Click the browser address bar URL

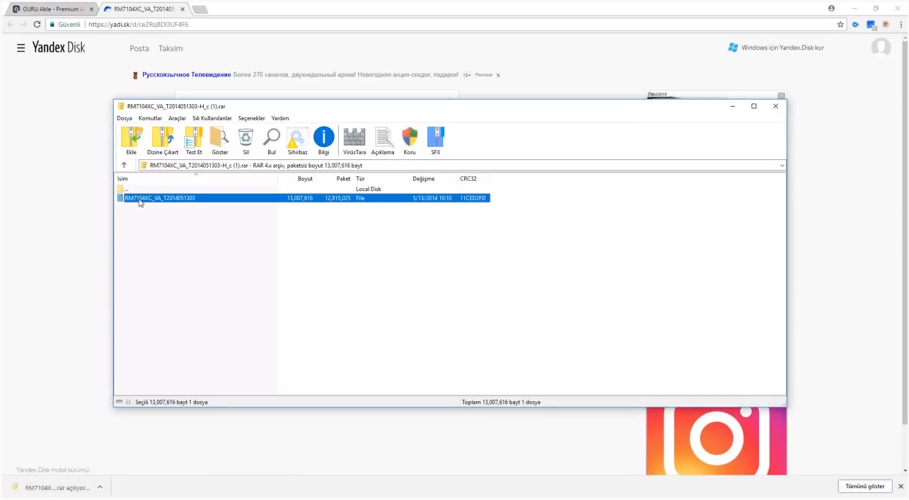pyautogui.click(x=139, y=24)
